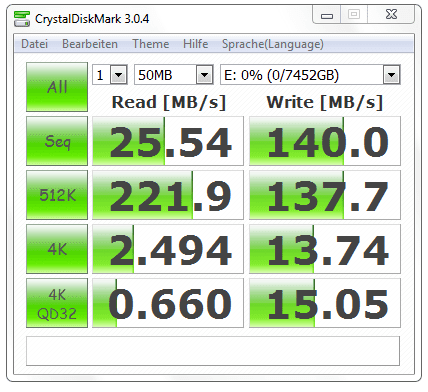Click the 4K read result 2.494
428x392 pixels.
(x=168, y=249)
